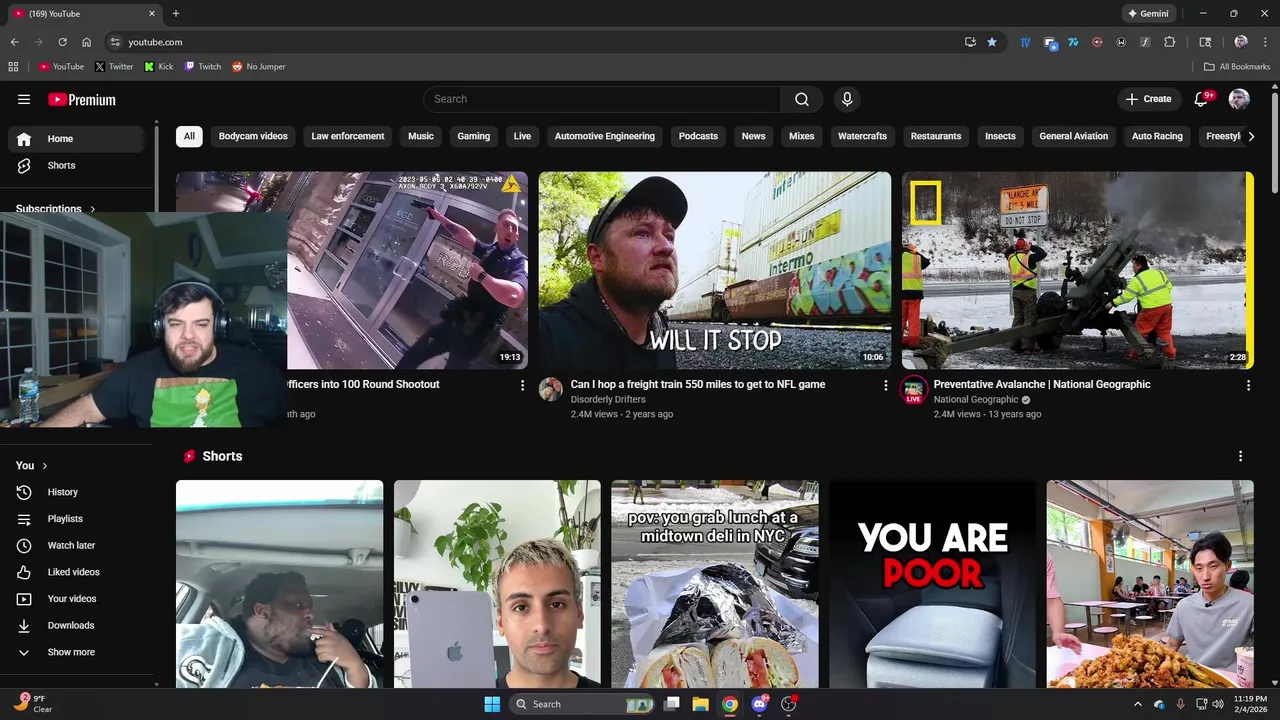Select the All filter chip
The image size is (1280, 720).
pyautogui.click(x=189, y=136)
